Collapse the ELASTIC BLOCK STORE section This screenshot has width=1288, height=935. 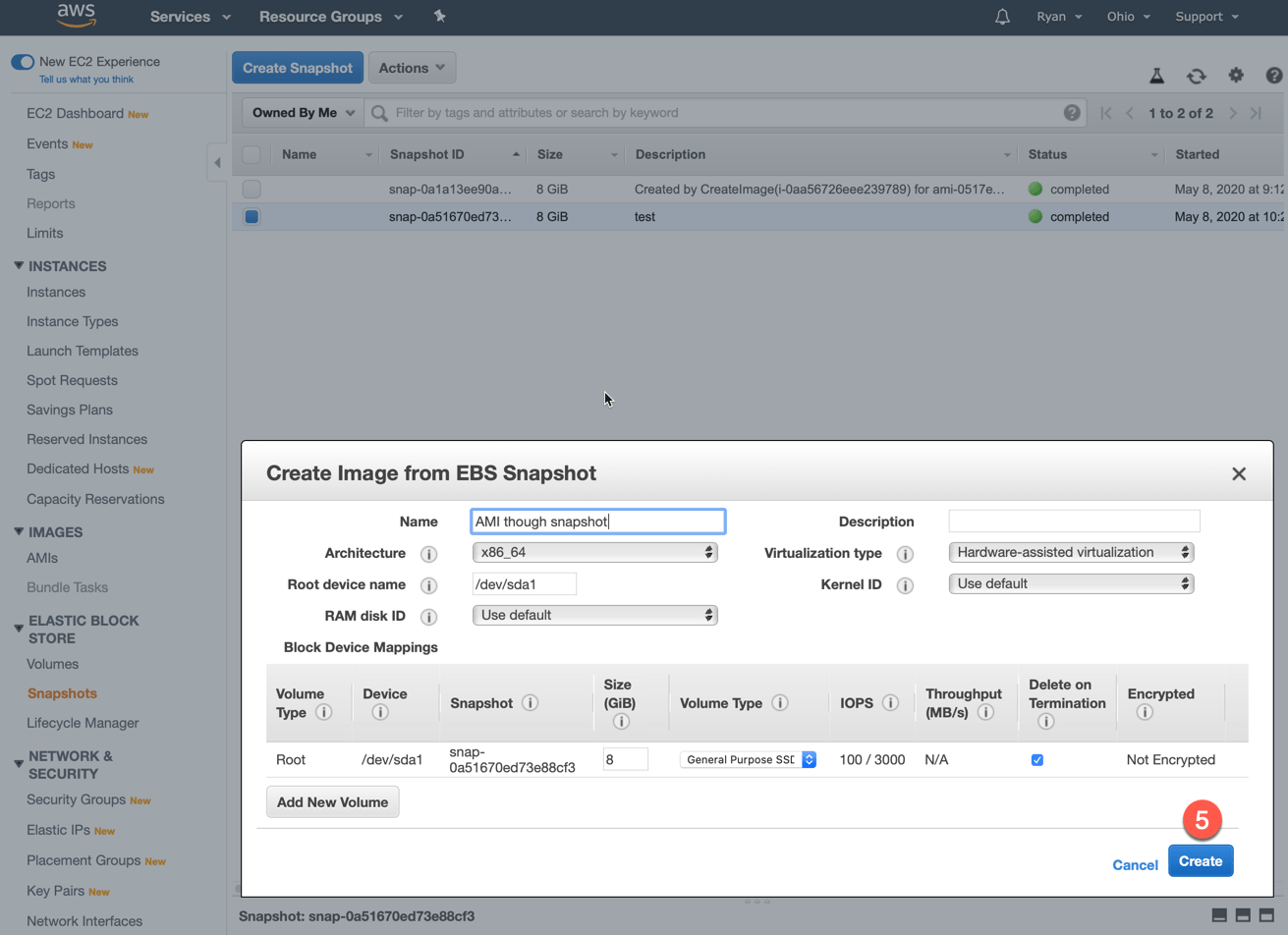tap(19, 629)
